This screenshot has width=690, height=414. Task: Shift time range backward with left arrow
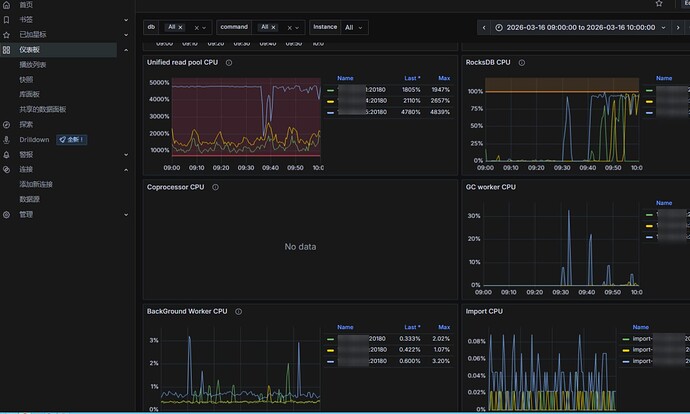484,27
